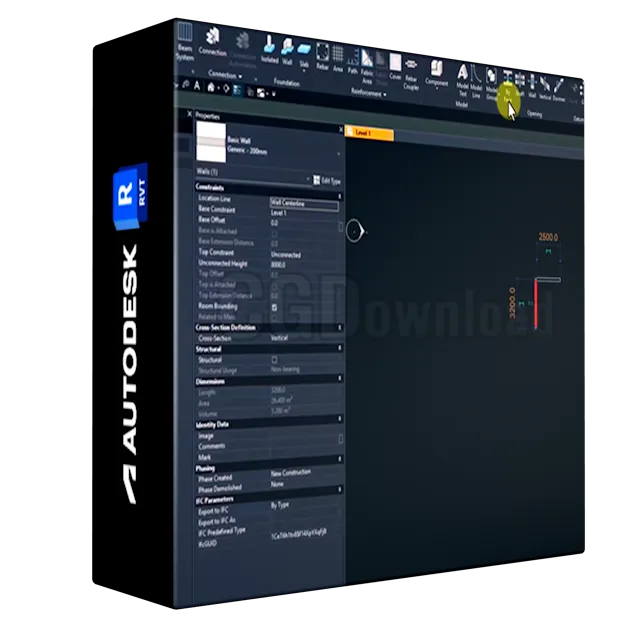Switch to the Level 1 view tab
Image resolution: width=630 pixels, height=630 pixels.
[369, 133]
